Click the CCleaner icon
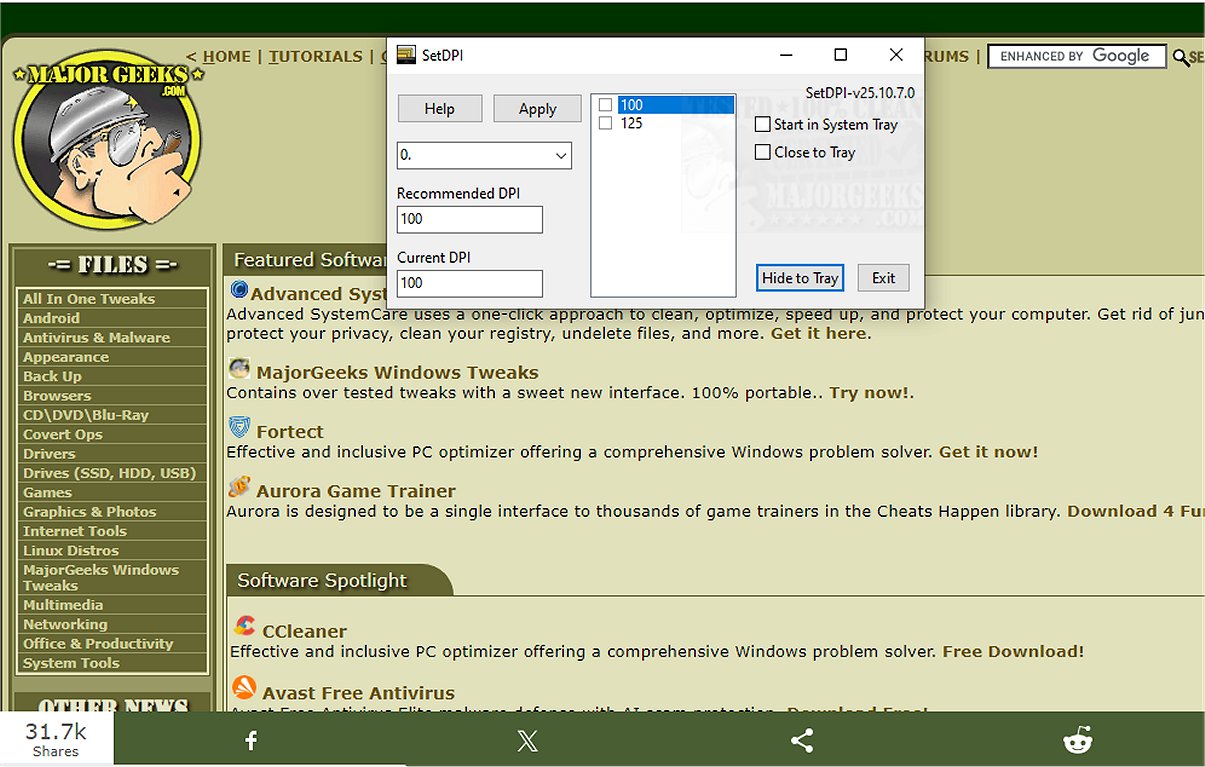 click(x=244, y=627)
